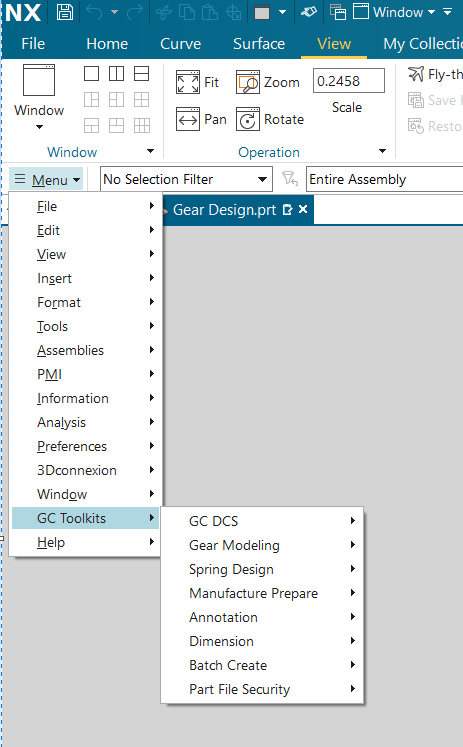Close the Gear Design.prt tab
Screen dimensions: 463x747
tap(303, 209)
